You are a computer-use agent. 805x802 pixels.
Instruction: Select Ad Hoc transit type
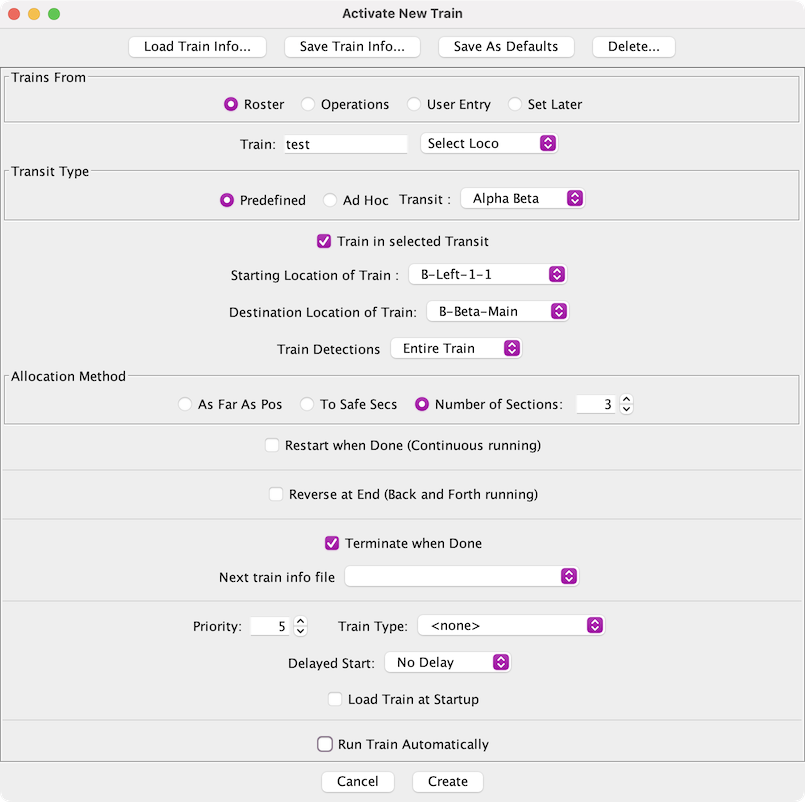[331, 200]
